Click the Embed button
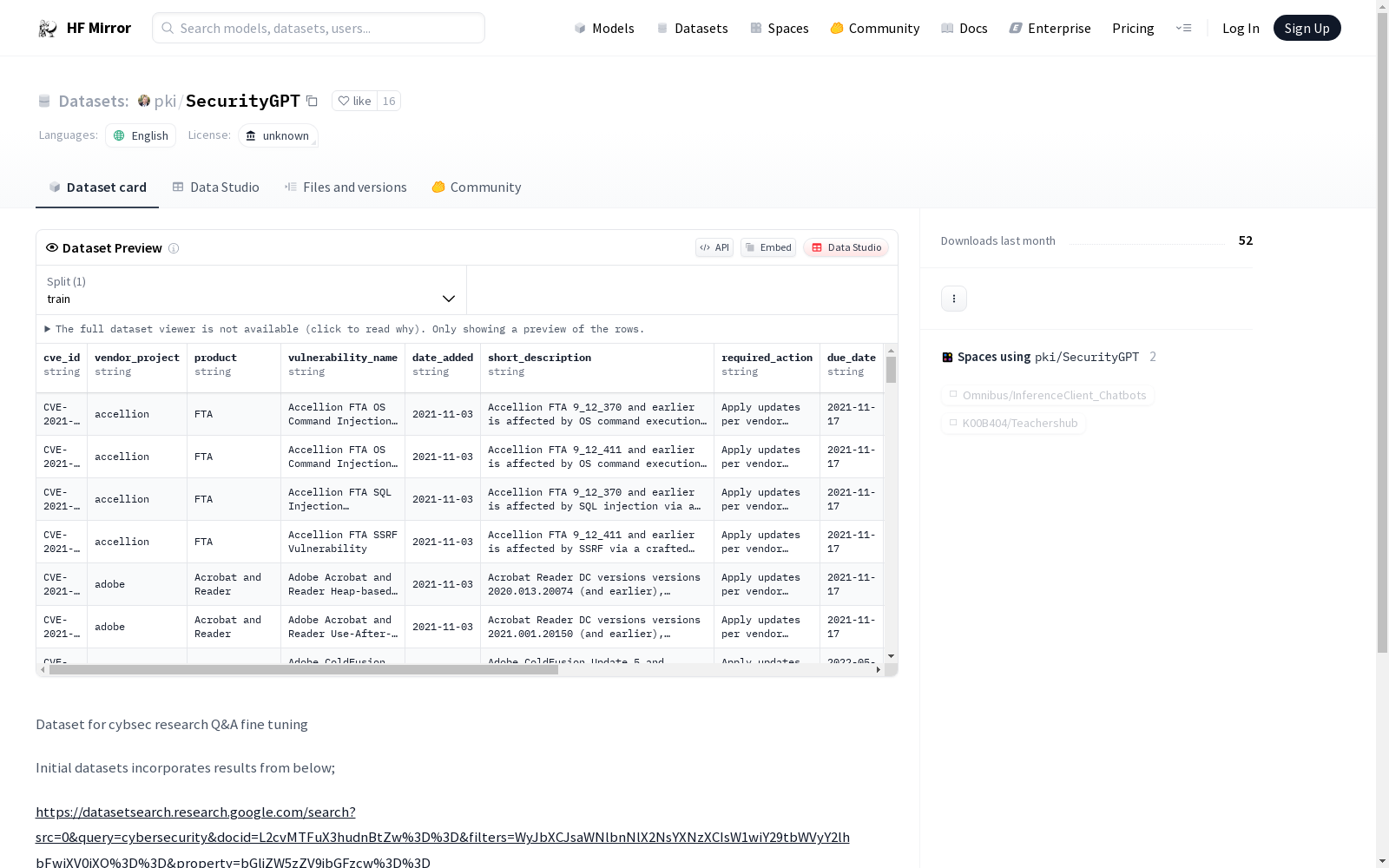The width and height of the screenshot is (1389, 868). [x=768, y=247]
